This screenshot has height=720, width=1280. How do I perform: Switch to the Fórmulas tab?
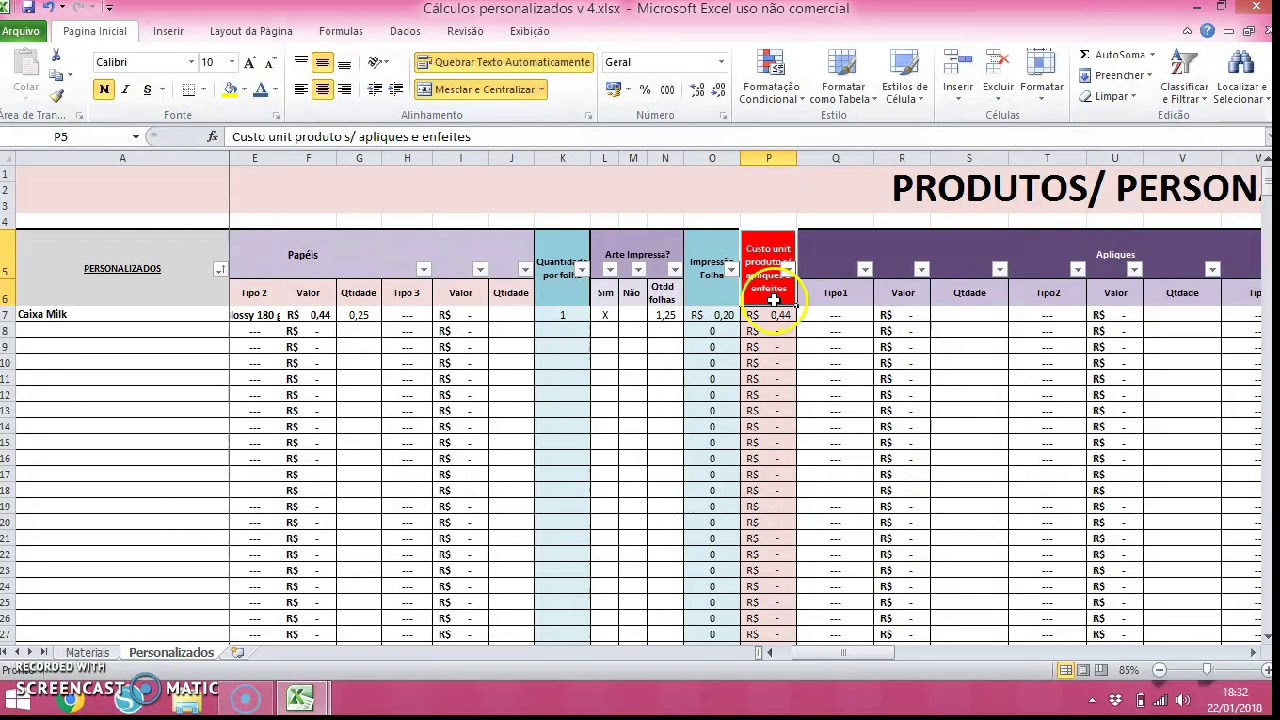341,31
